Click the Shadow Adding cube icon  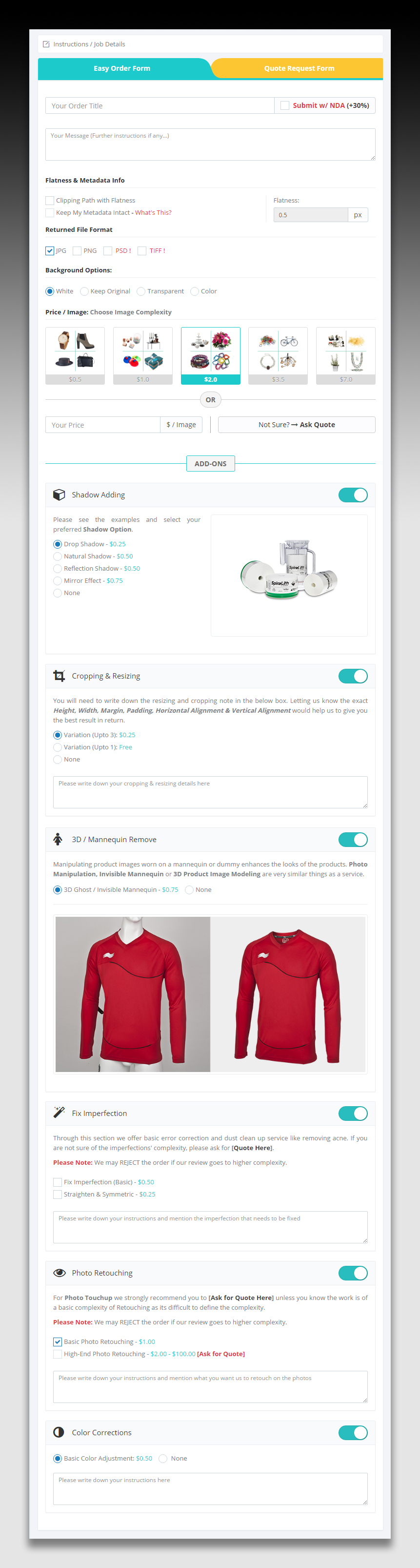tap(59, 495)
